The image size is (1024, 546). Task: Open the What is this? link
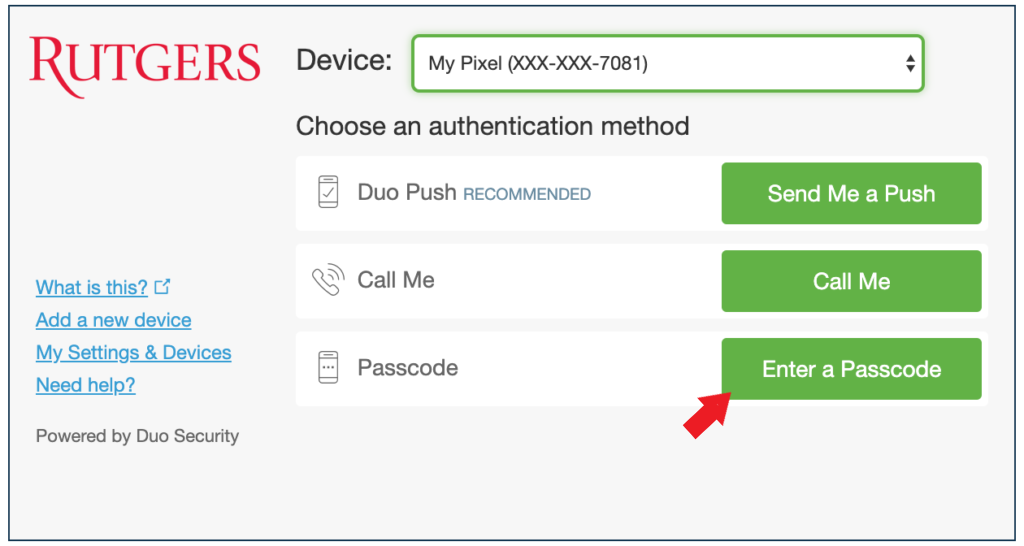click(92, 288)
